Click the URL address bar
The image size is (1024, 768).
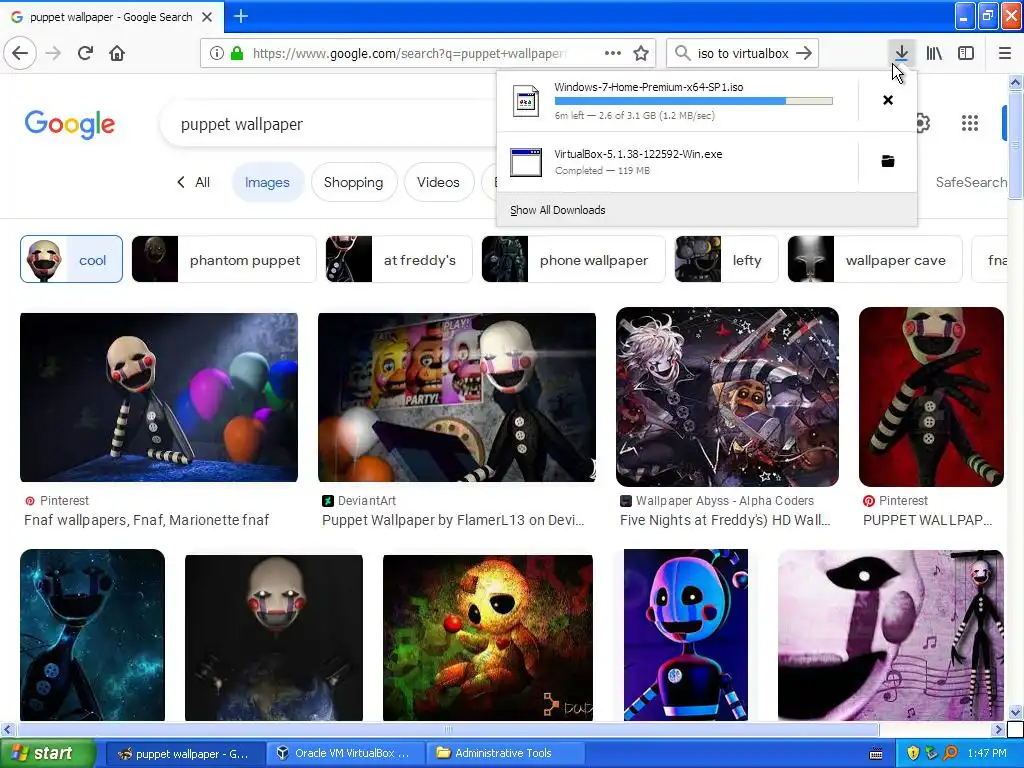click(428, 53)
